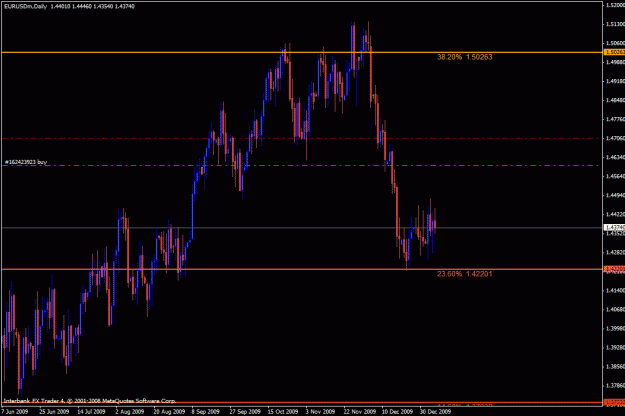Click the 1.4988 price scale label

click(x=615, y=62)
